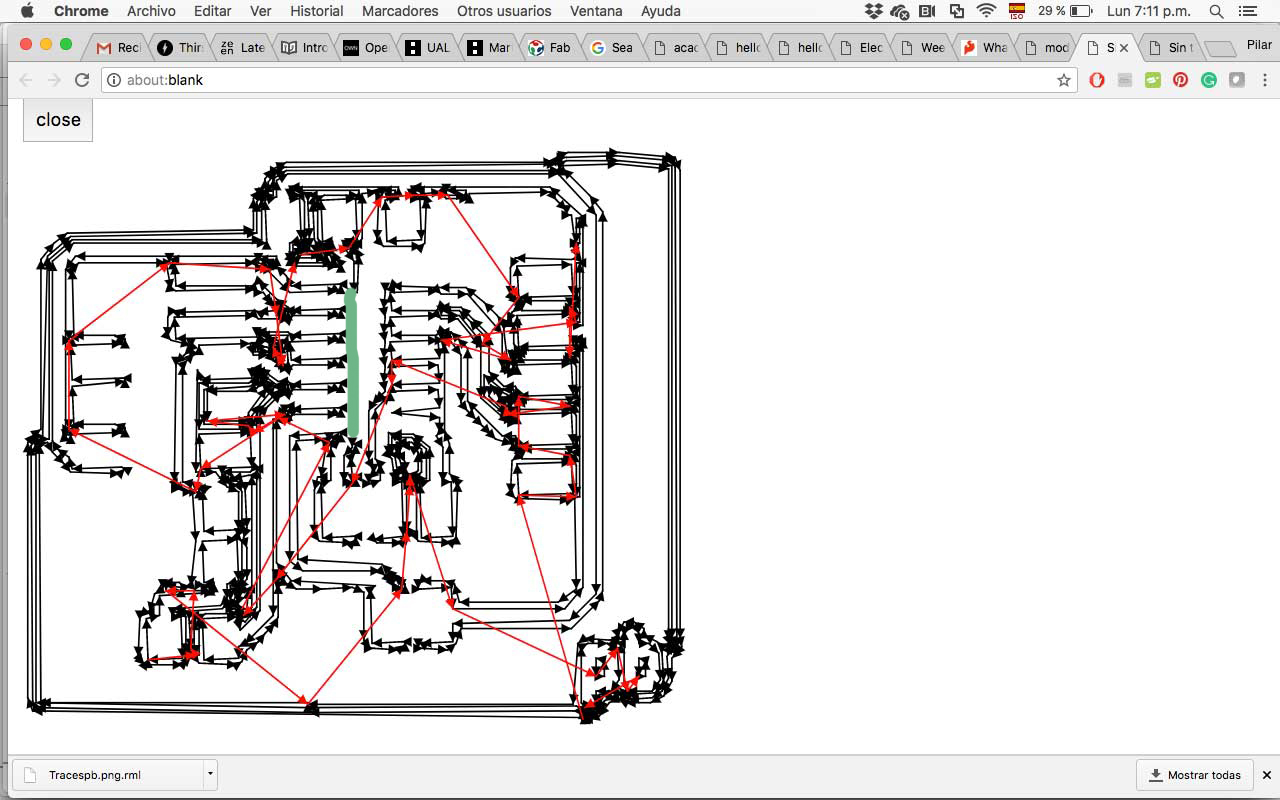Switch to the Late tab
Viewport: 1280px width, 800px height.
click(x=241, y=47)
